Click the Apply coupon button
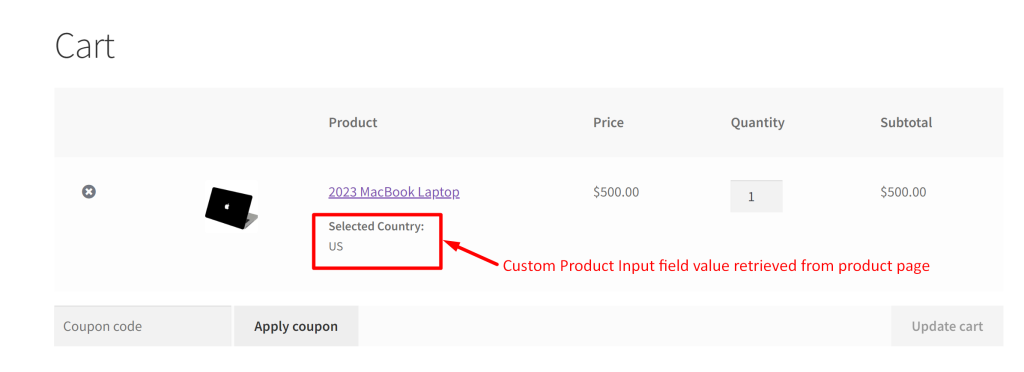 coord(296,326)
